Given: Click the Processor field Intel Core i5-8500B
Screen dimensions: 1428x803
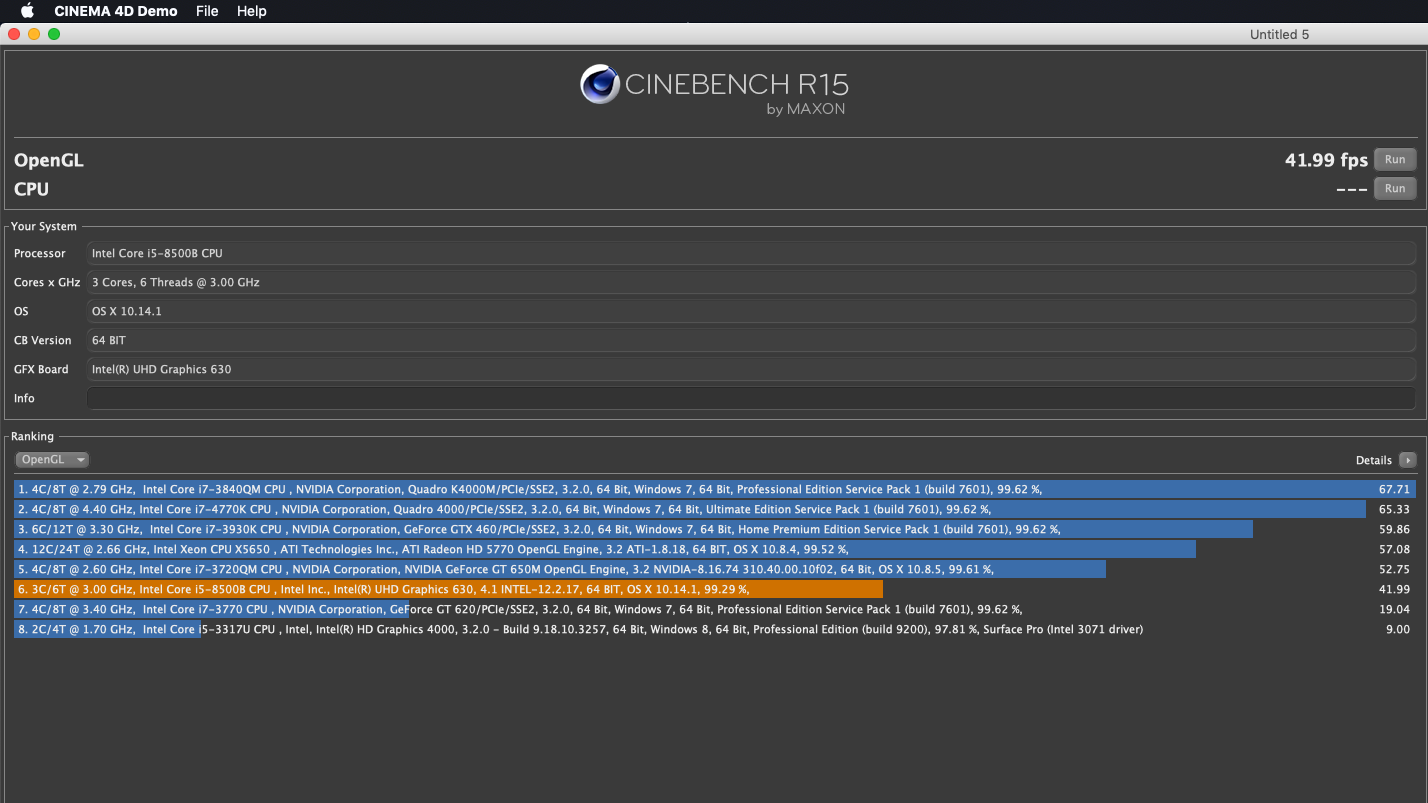Looking at the screenshot, I should [x=751, y=253].
